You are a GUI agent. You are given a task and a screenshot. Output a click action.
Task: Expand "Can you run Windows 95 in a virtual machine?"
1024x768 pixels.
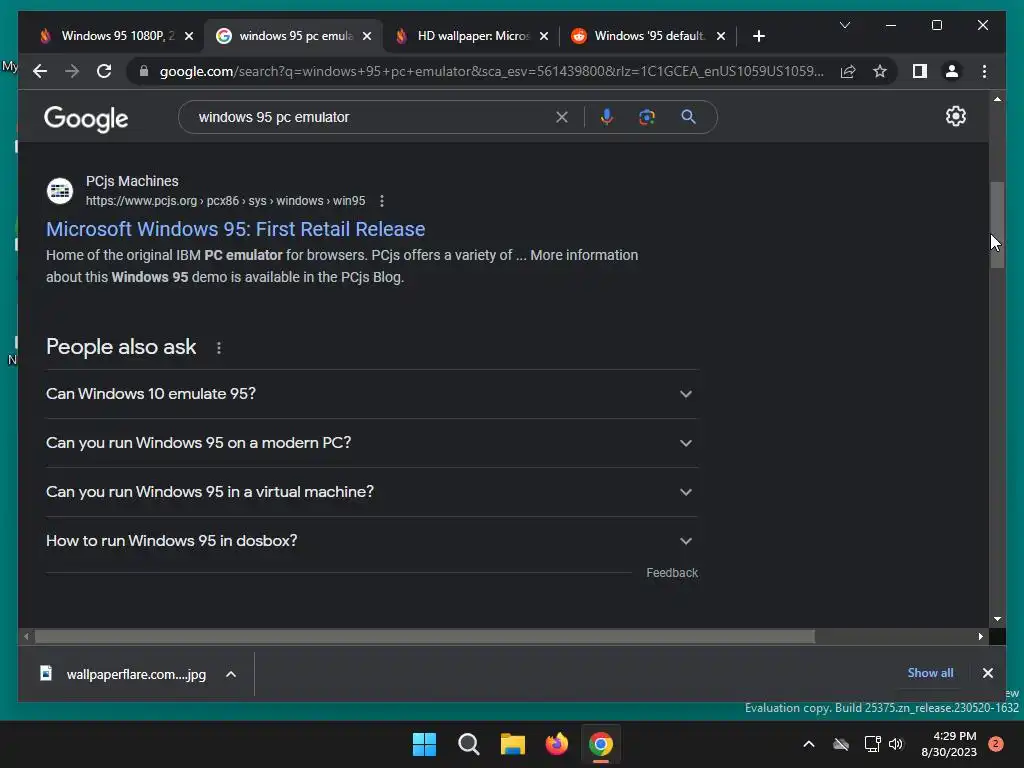[x=372, y=492]
